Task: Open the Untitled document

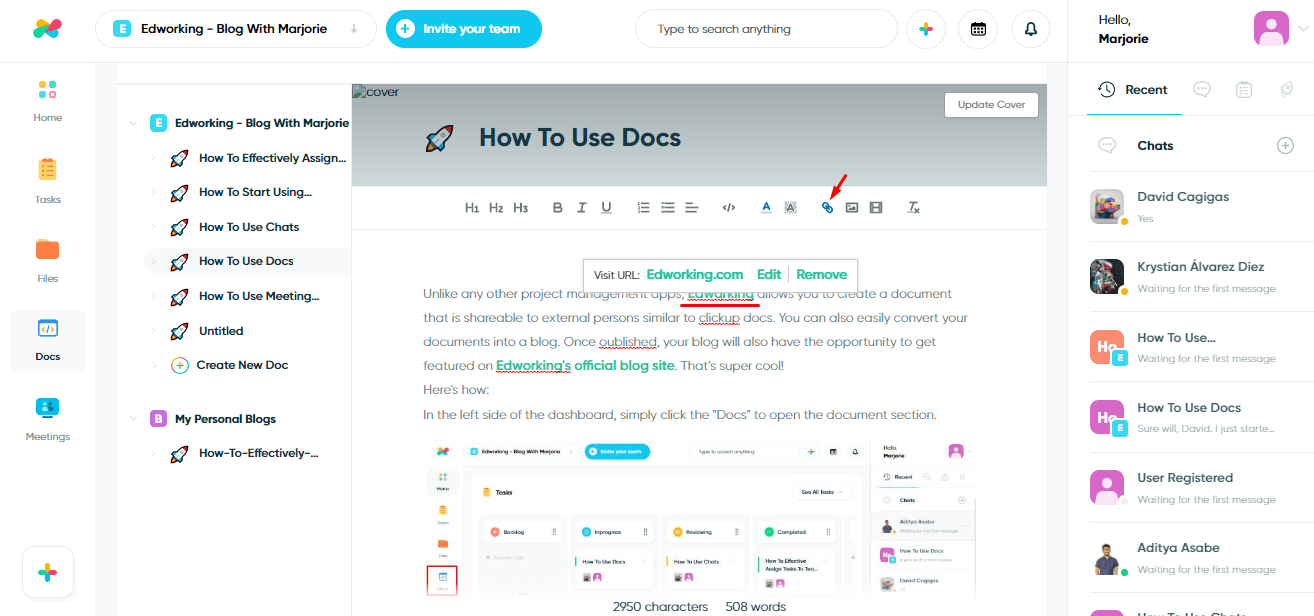Action: pos(221,331)
